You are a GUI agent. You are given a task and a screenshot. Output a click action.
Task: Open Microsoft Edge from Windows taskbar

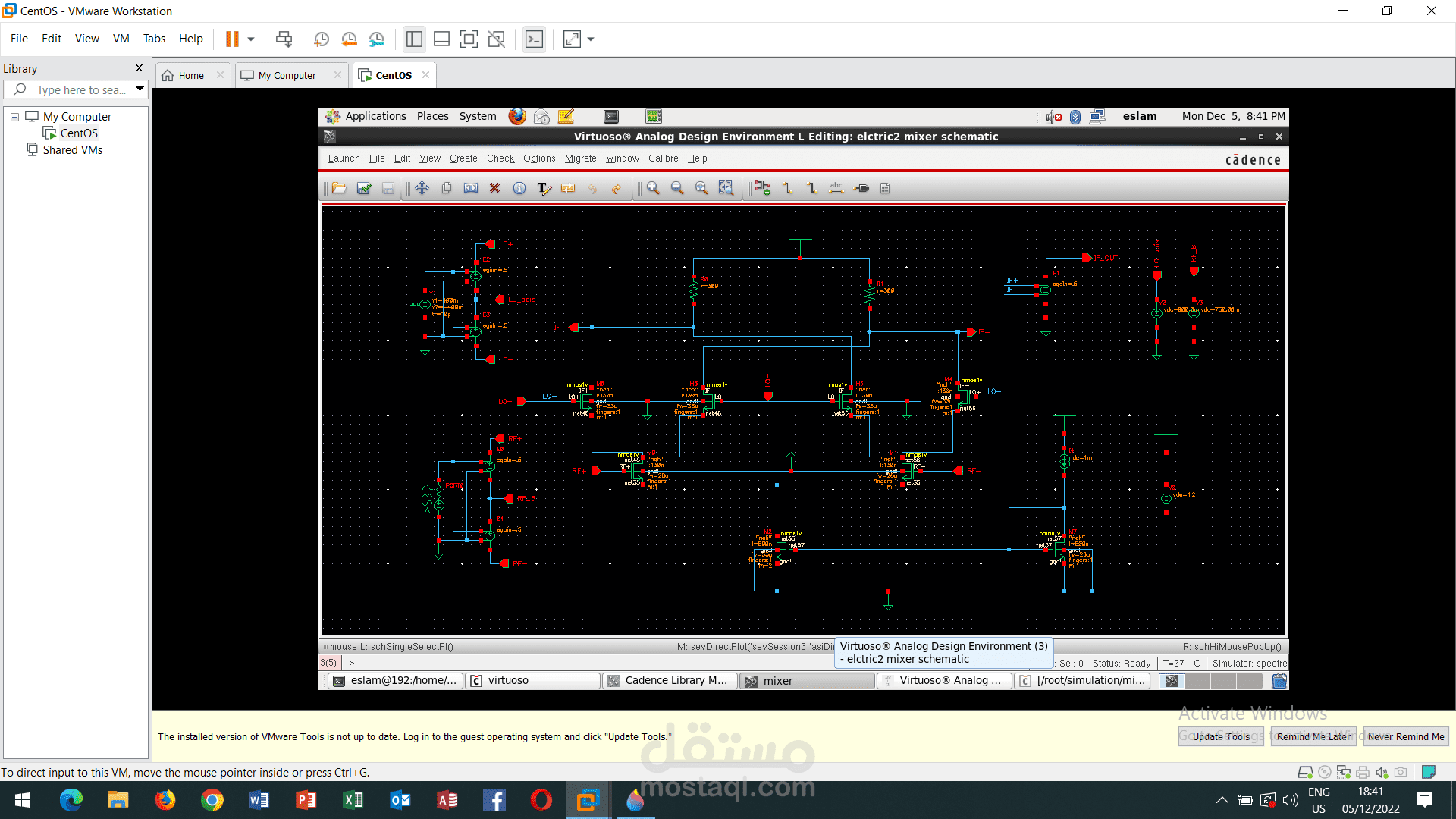71,800
